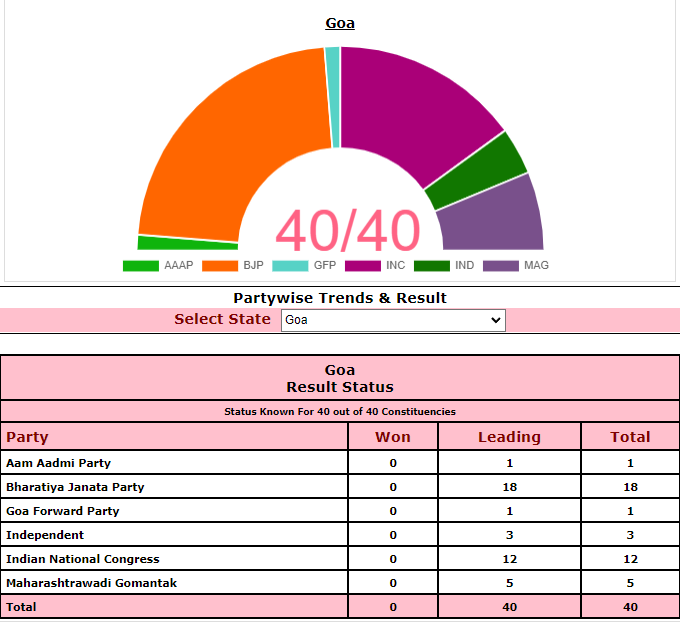Click the Party column header
Screen dimensions: 680x624
(x=27, y=437)
